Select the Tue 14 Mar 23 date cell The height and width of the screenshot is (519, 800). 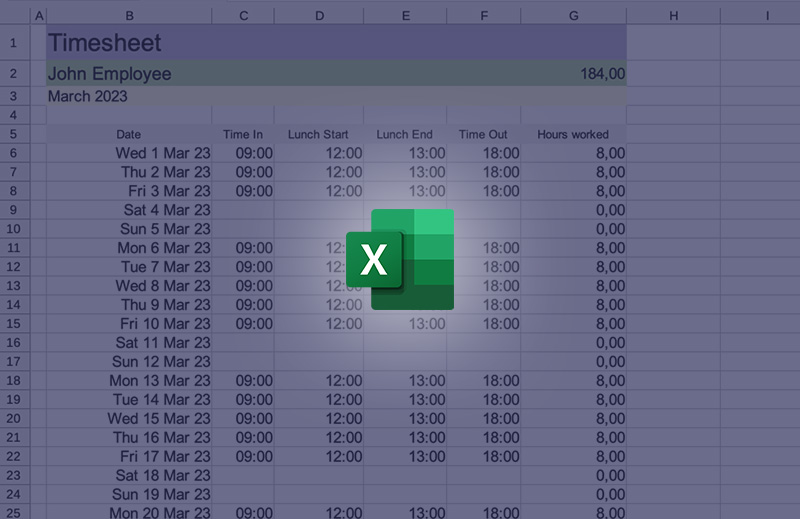[129, 400]
